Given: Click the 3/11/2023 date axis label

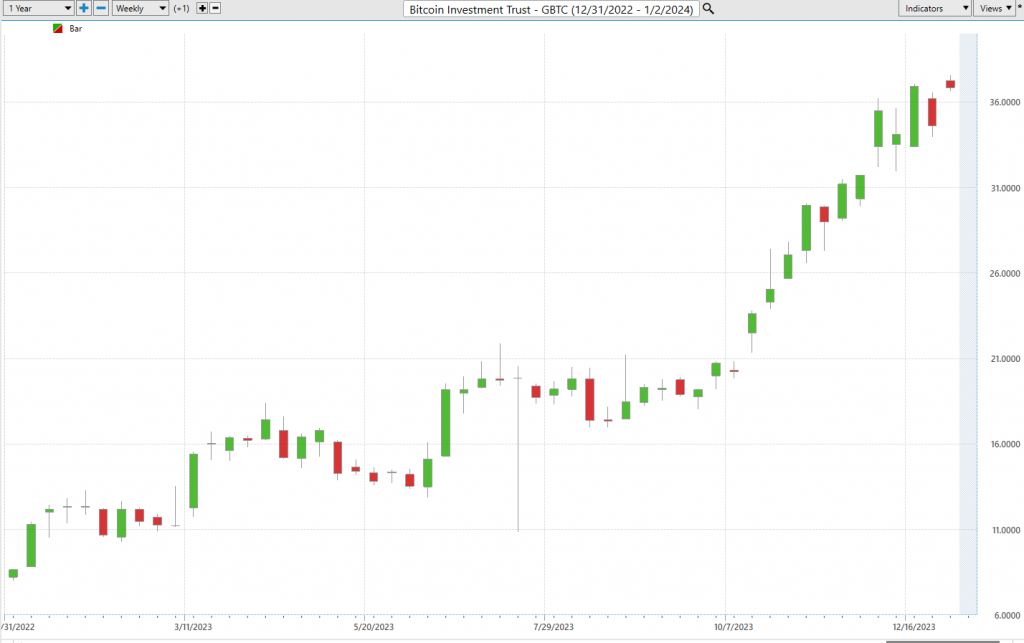Looking at the screenshot, I should pos(193,627).
